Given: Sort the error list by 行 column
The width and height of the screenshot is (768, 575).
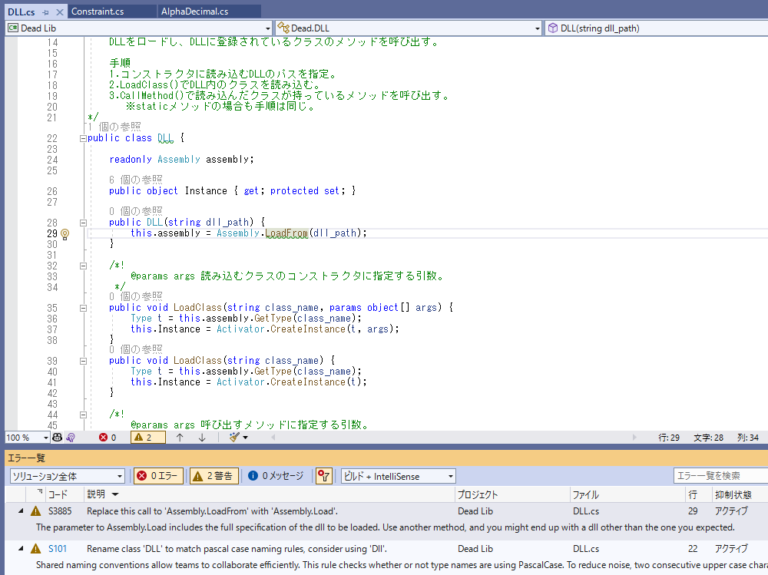Looking at the screenshot, I should point(693,495).
